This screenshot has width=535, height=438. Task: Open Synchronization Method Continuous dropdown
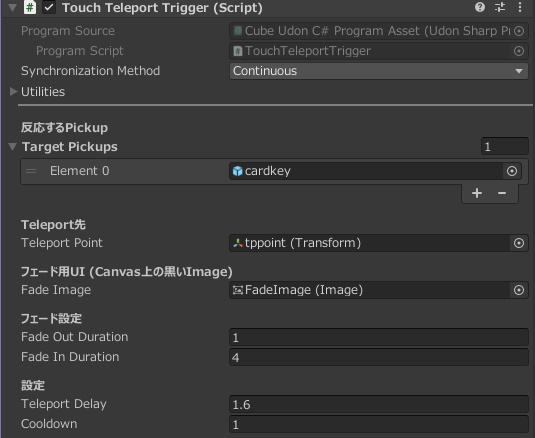point(379,71)
